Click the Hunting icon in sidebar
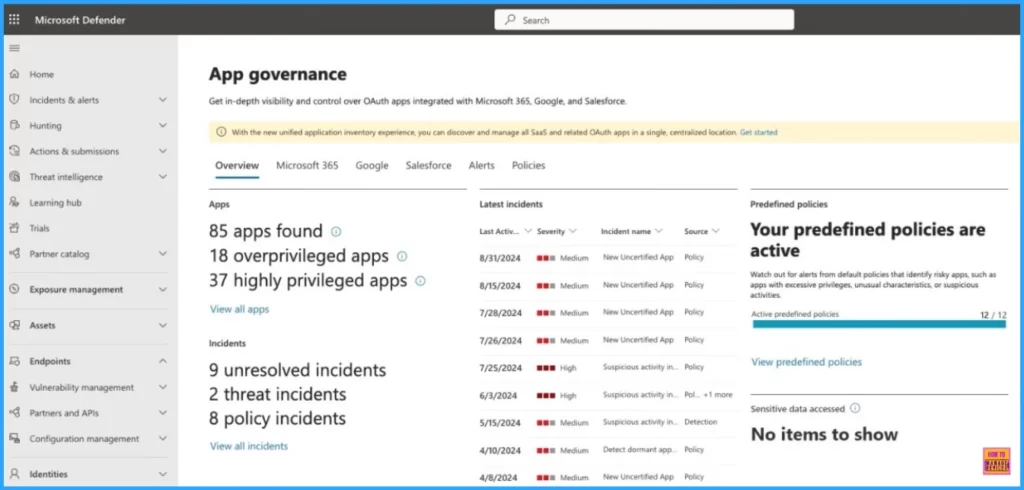 coord(14,125)
